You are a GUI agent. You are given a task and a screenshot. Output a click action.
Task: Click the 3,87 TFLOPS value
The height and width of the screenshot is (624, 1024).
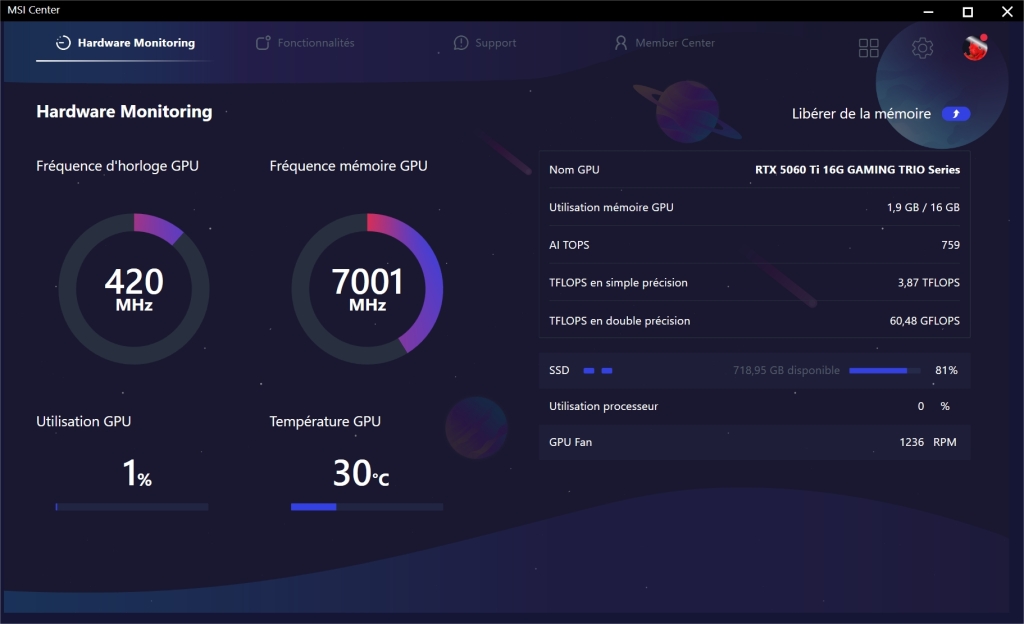click(x=928, y=283)
